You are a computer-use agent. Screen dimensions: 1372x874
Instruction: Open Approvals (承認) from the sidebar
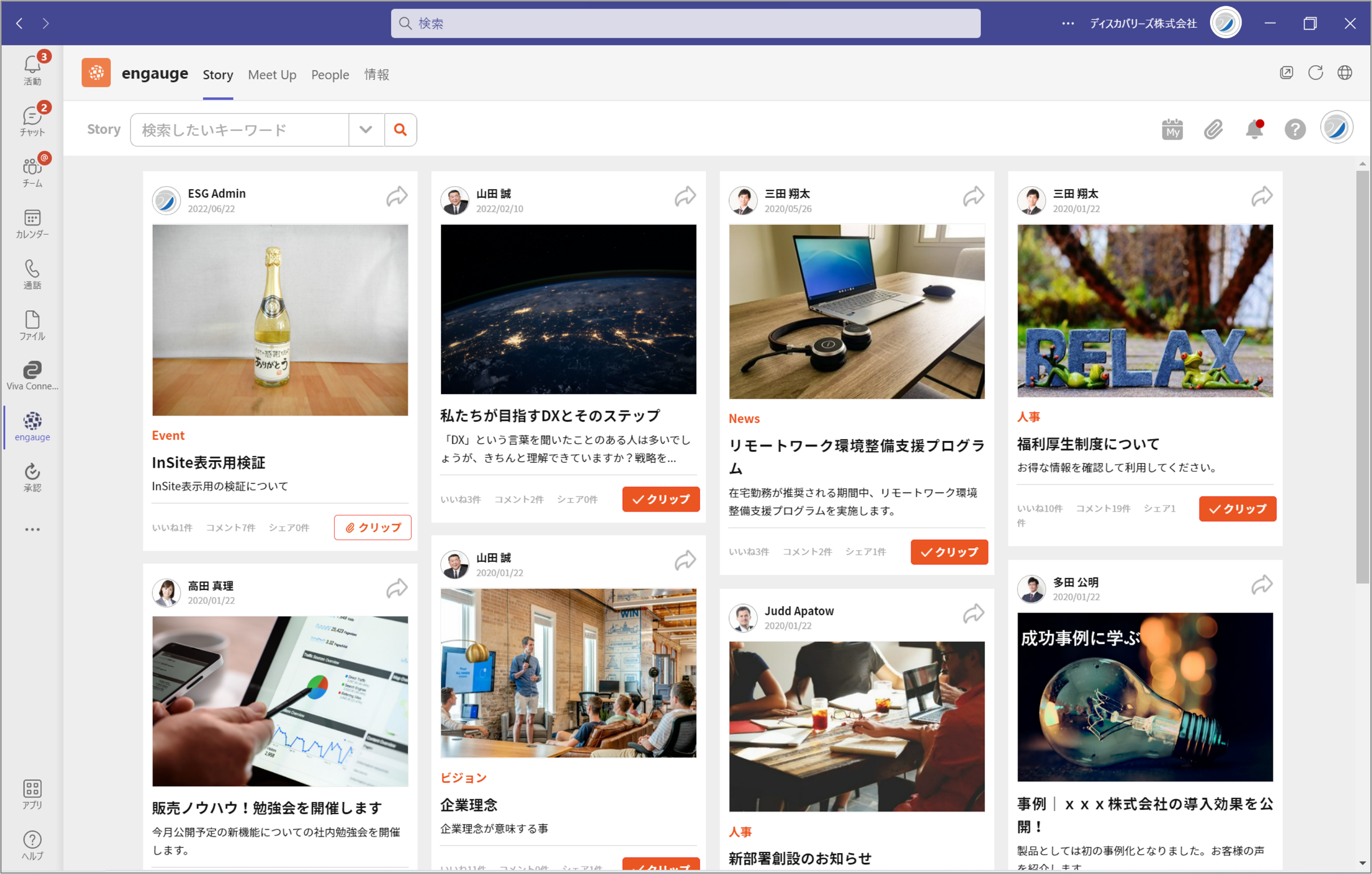click(x=32, y=475)
